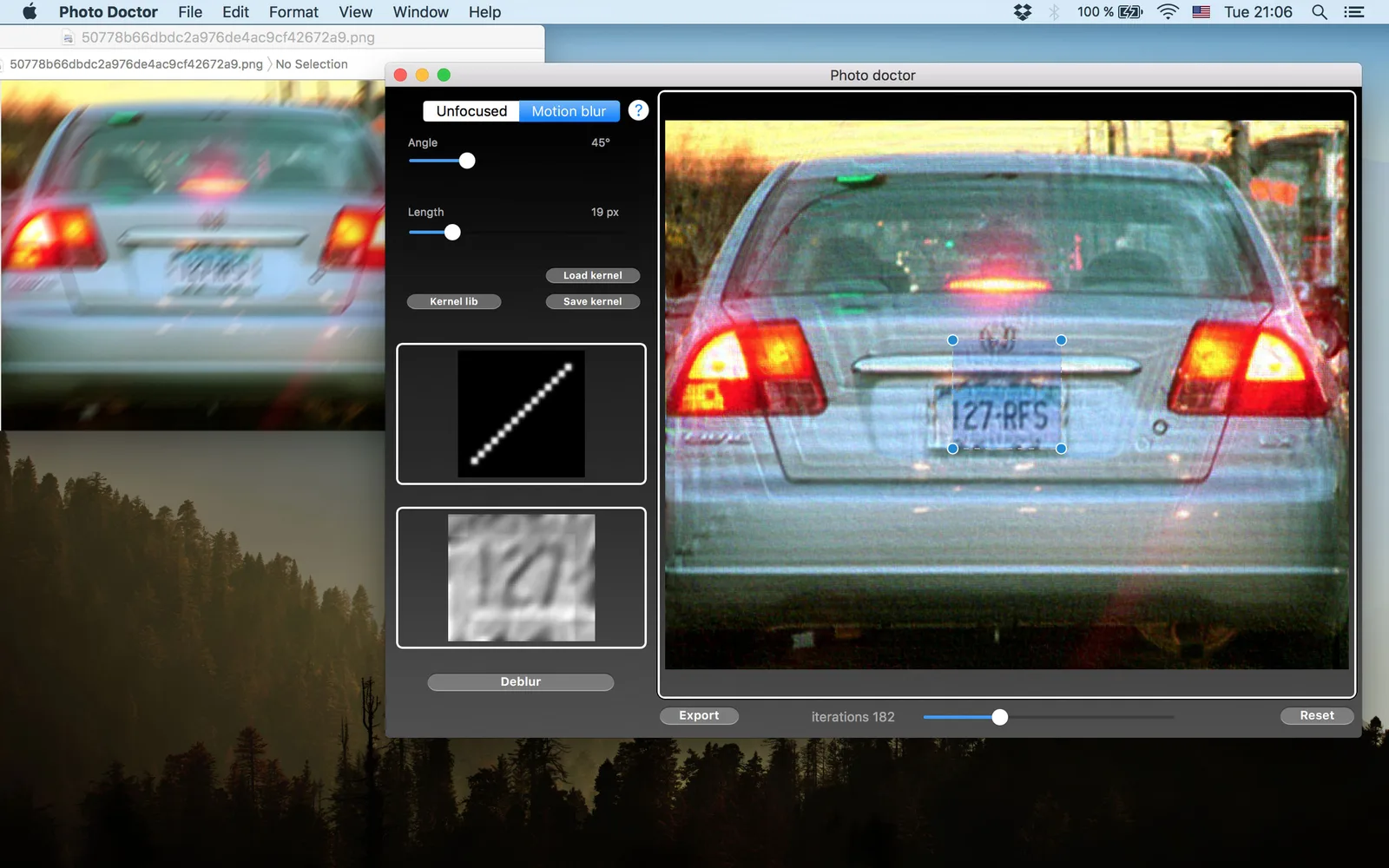Click the Length slider handle

tap(452, 233)
